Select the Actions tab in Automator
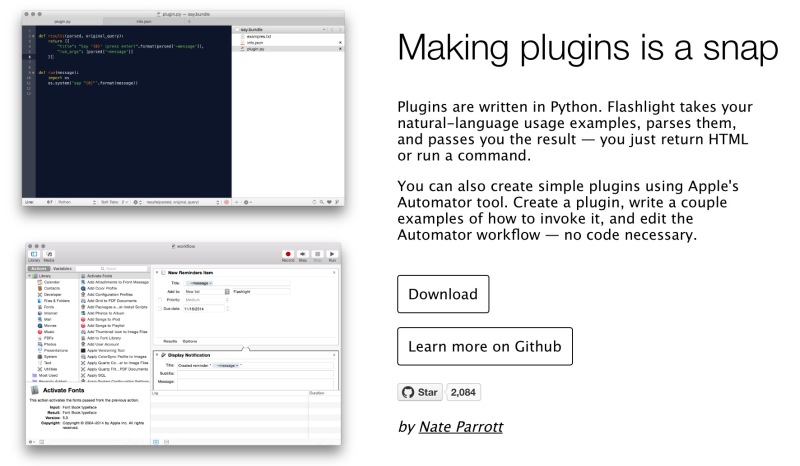The image size is (800, 466). (x=39, y=268)
